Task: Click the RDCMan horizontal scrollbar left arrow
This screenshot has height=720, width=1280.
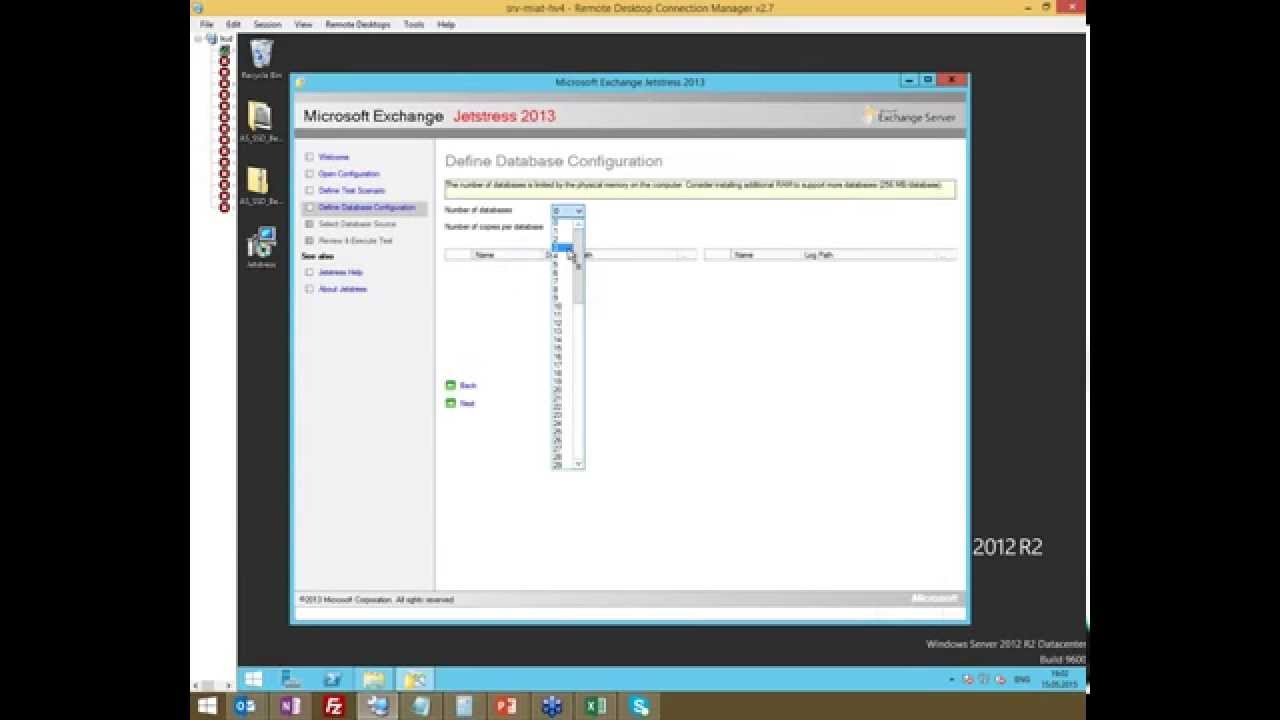Action: coord(195,685)
